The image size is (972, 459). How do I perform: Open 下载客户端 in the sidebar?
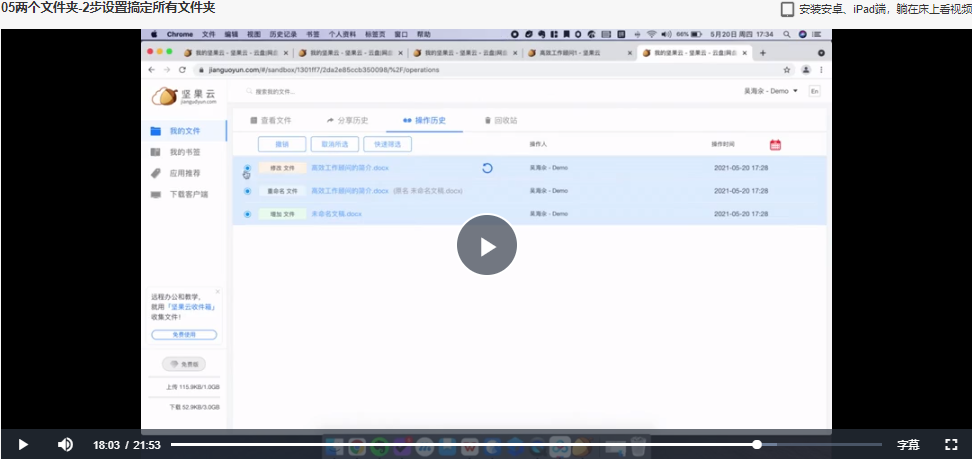coord(188,194)
